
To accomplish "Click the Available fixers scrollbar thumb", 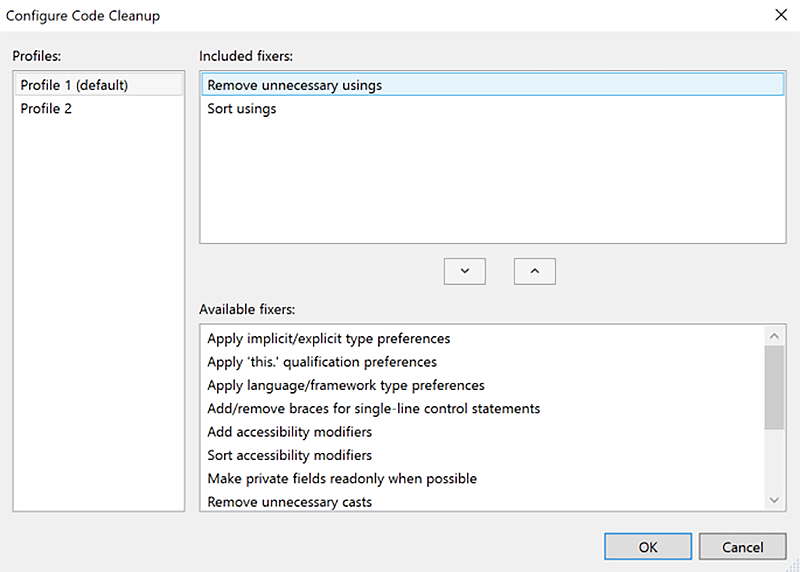I will pos(774,387).
